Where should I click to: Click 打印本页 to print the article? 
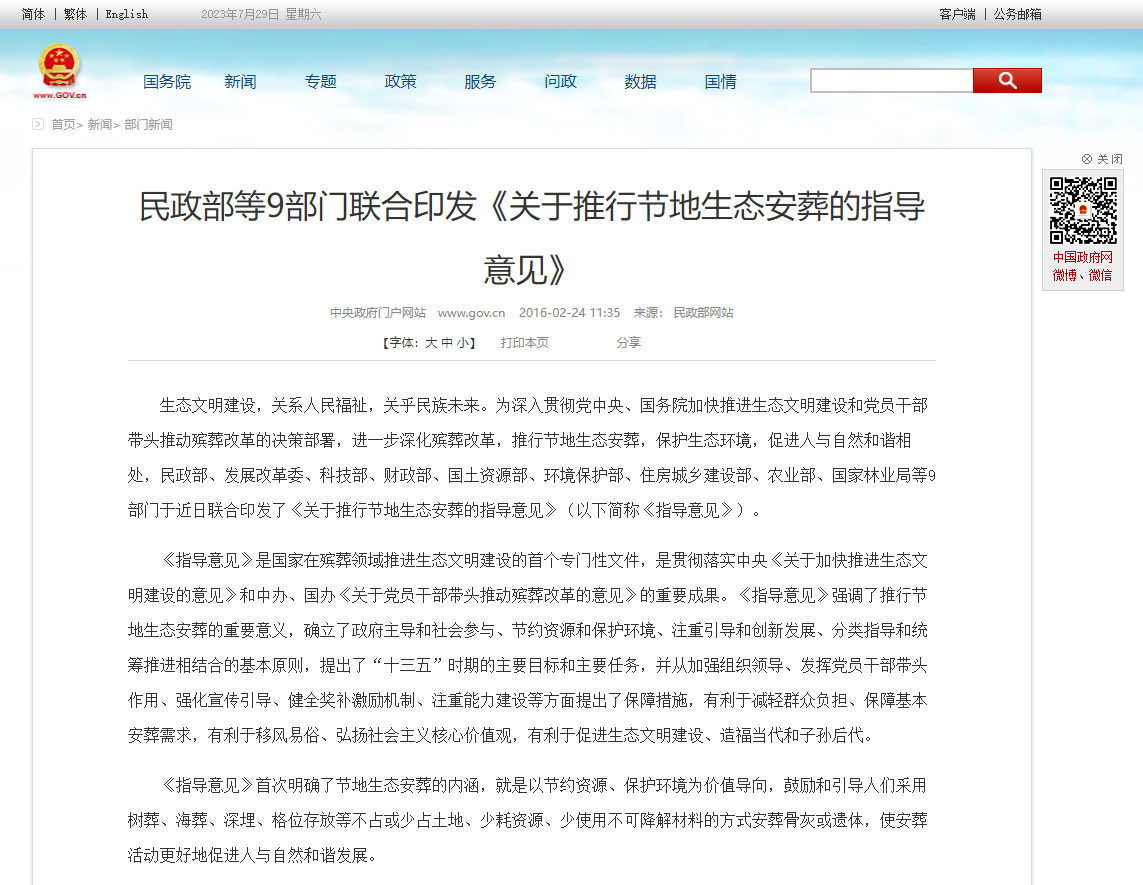[x=524, y=343]
